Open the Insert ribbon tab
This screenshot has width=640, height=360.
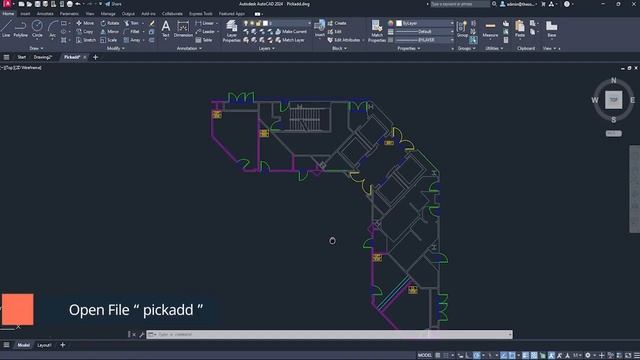[25, 14]
